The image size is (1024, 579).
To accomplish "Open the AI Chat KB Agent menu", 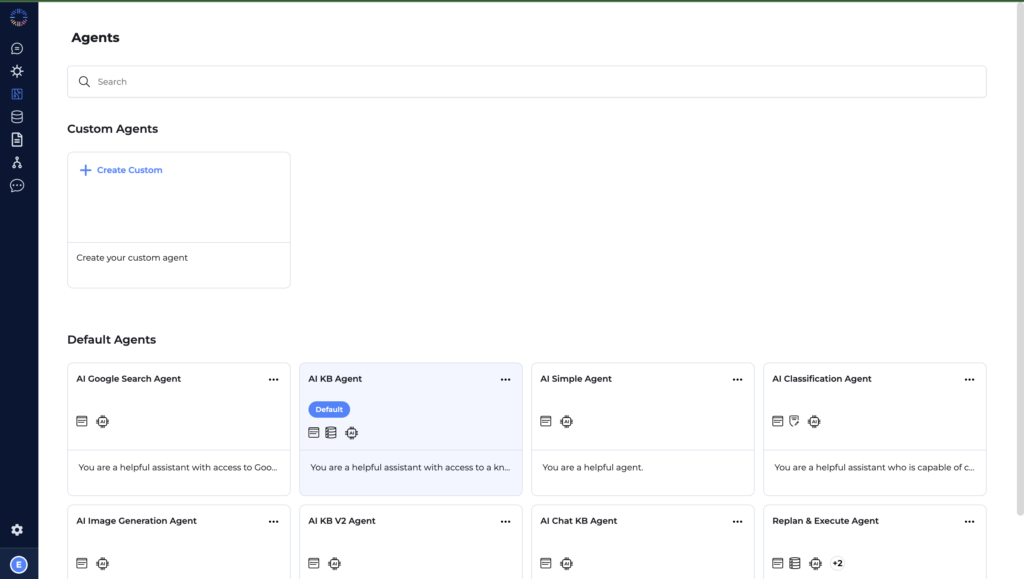I will tap(738, 521).
